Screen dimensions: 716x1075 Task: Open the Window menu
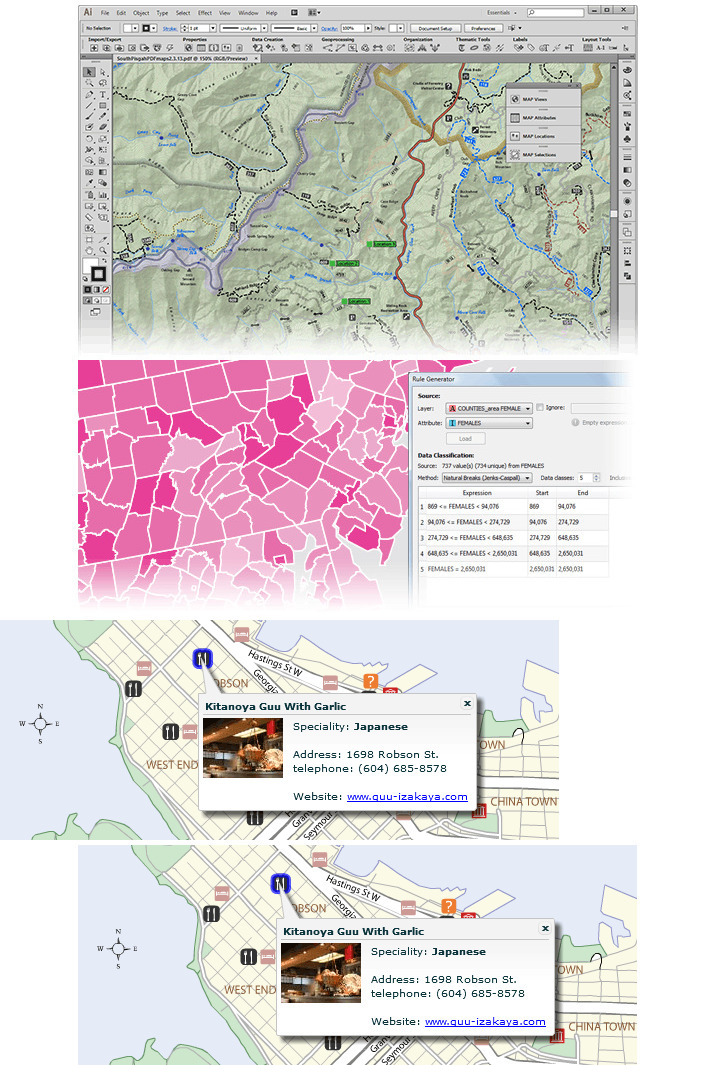(248, 12)
